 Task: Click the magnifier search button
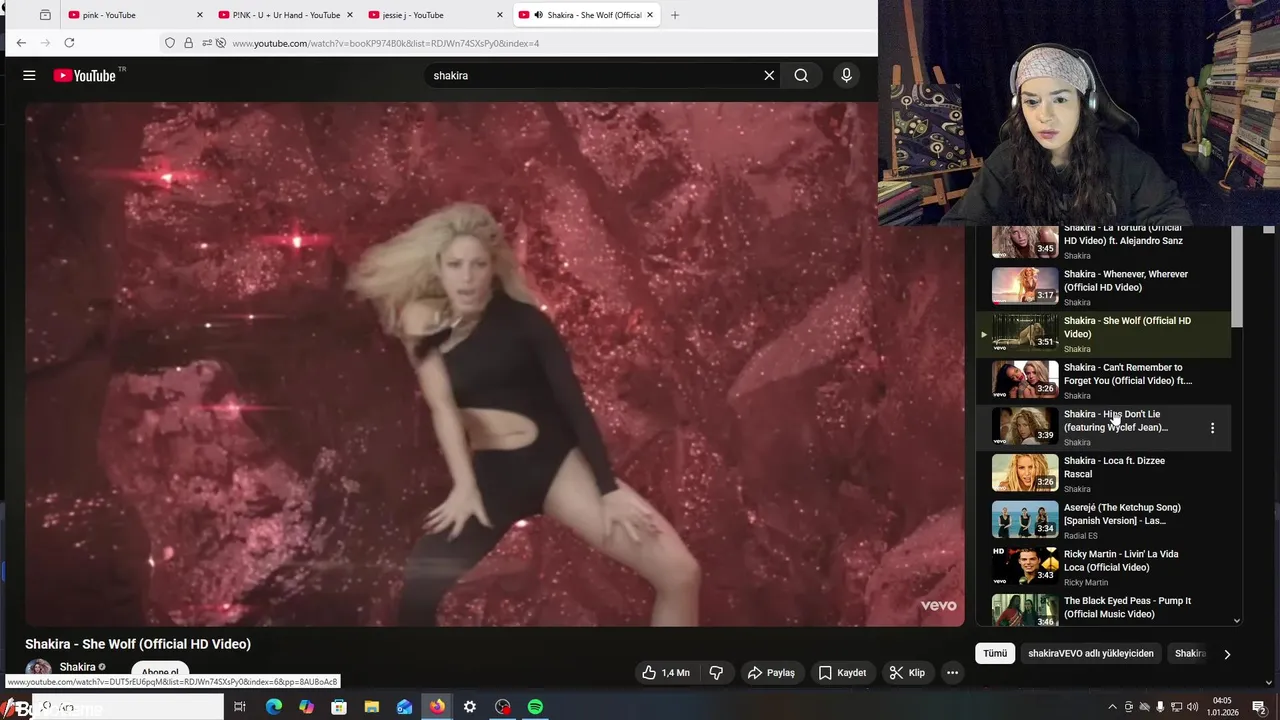[801, 75]
